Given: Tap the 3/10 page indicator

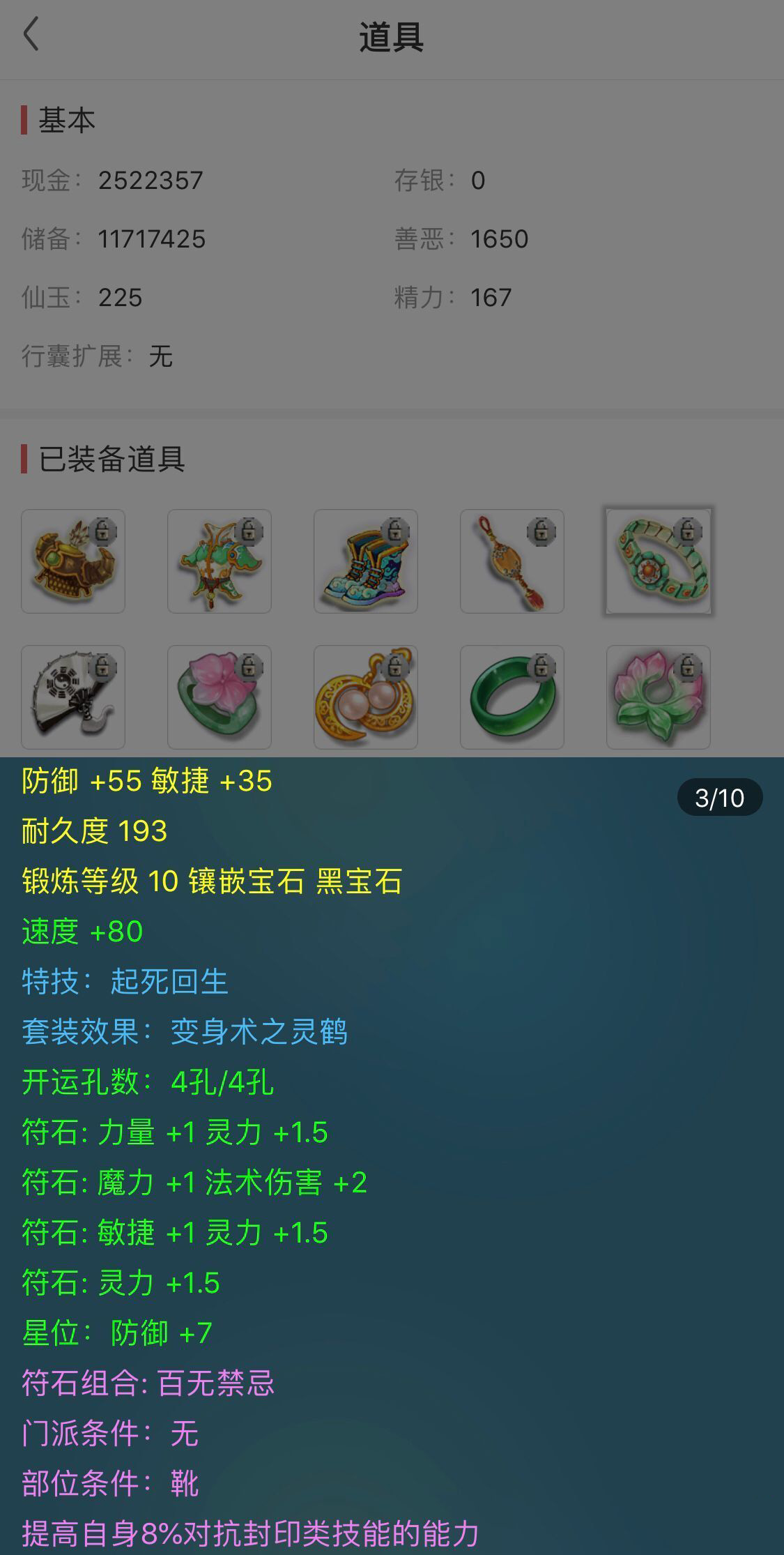Looking at the screenshot, I should 720,797.
